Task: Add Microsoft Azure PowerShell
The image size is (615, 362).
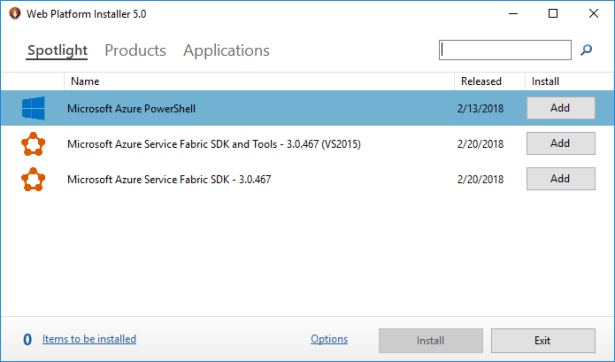Action: click(560, 108)
